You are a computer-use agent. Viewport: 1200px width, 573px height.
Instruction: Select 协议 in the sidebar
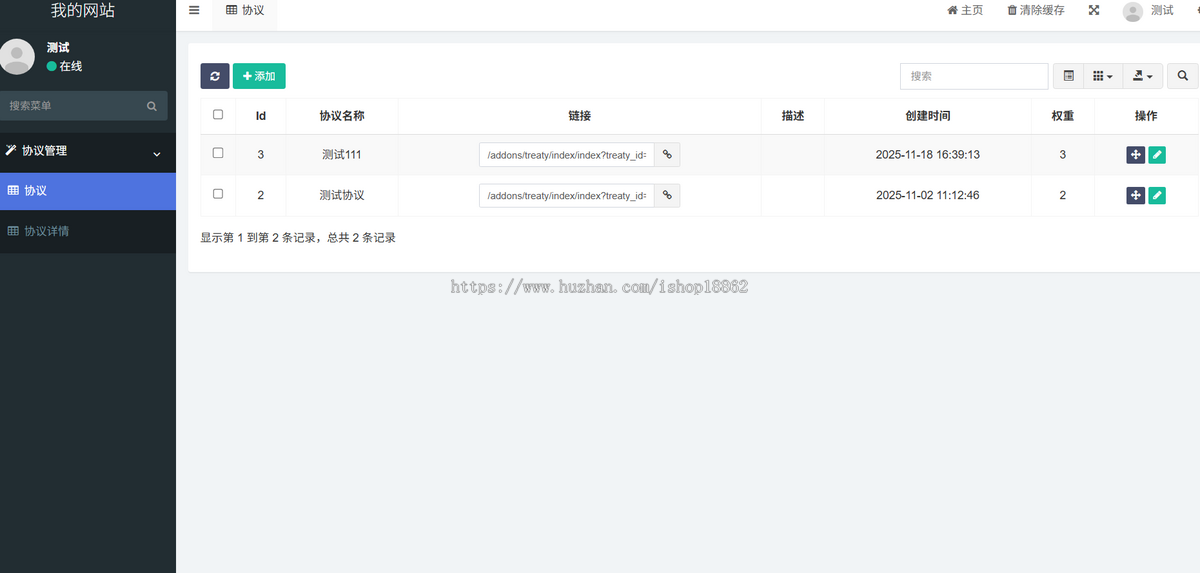[88, 191]
